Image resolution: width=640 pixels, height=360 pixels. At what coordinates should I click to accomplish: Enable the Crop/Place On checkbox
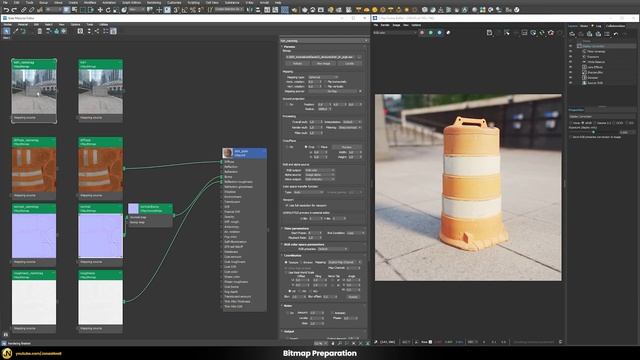[287, 147]
